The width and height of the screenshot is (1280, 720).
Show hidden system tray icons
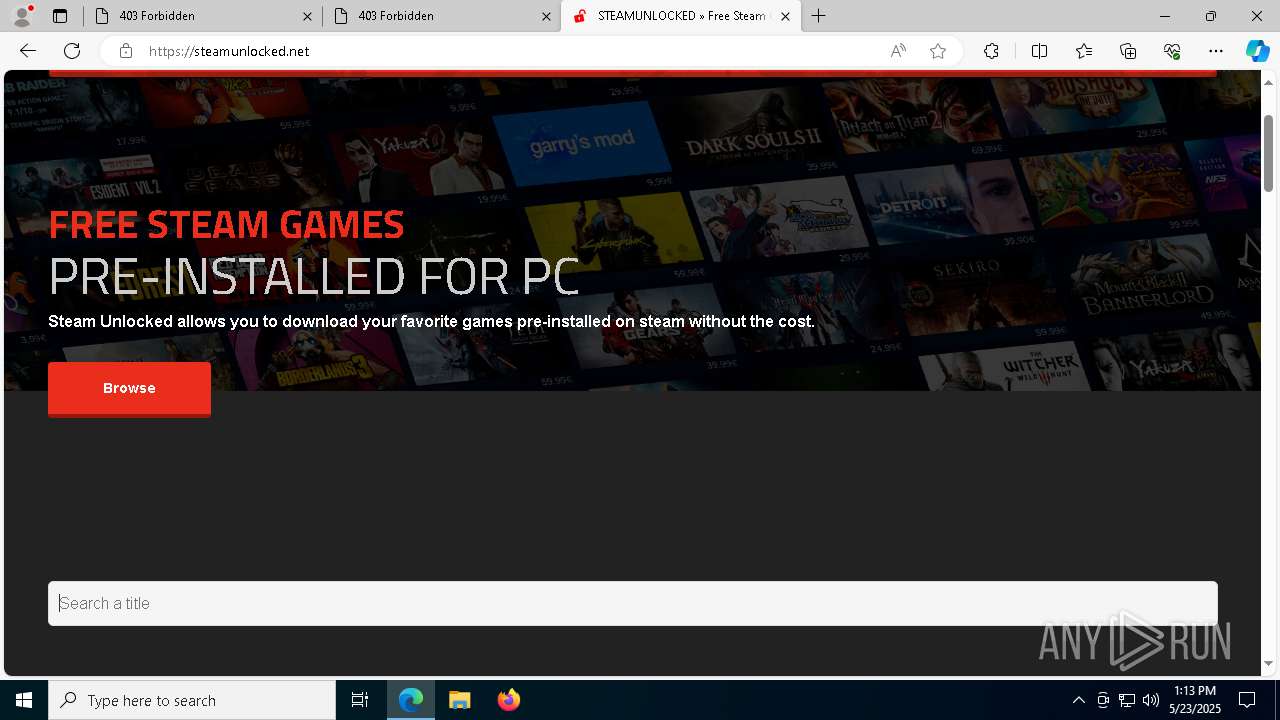point(1078,700)
